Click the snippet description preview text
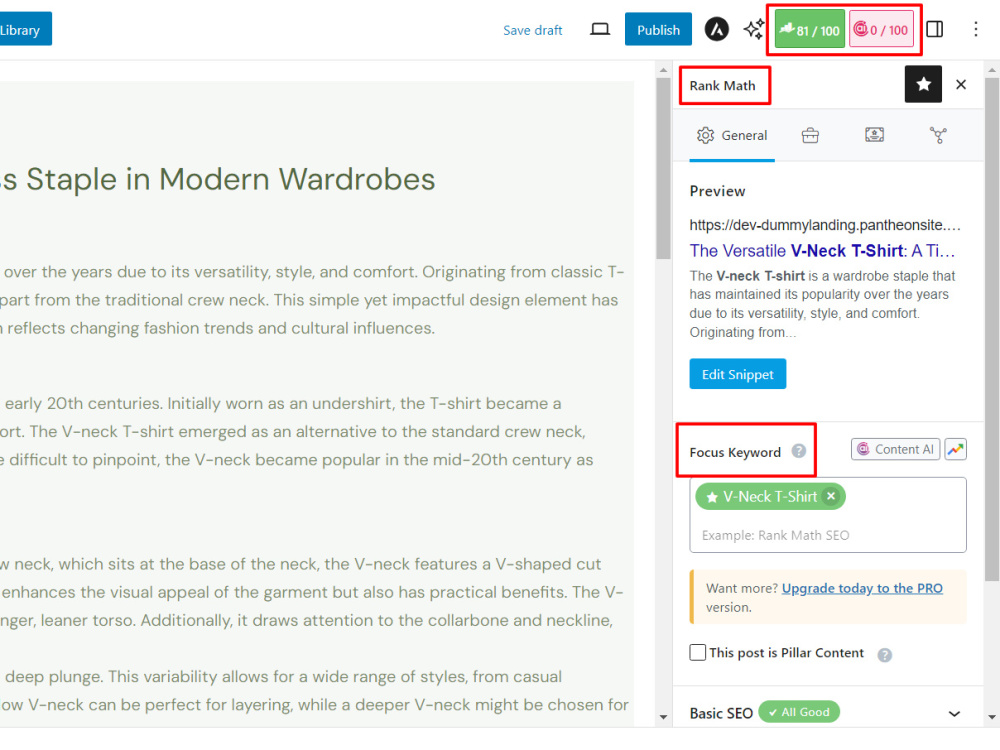The width and height of the screenshot is (1000, 750). coord(822,304)
